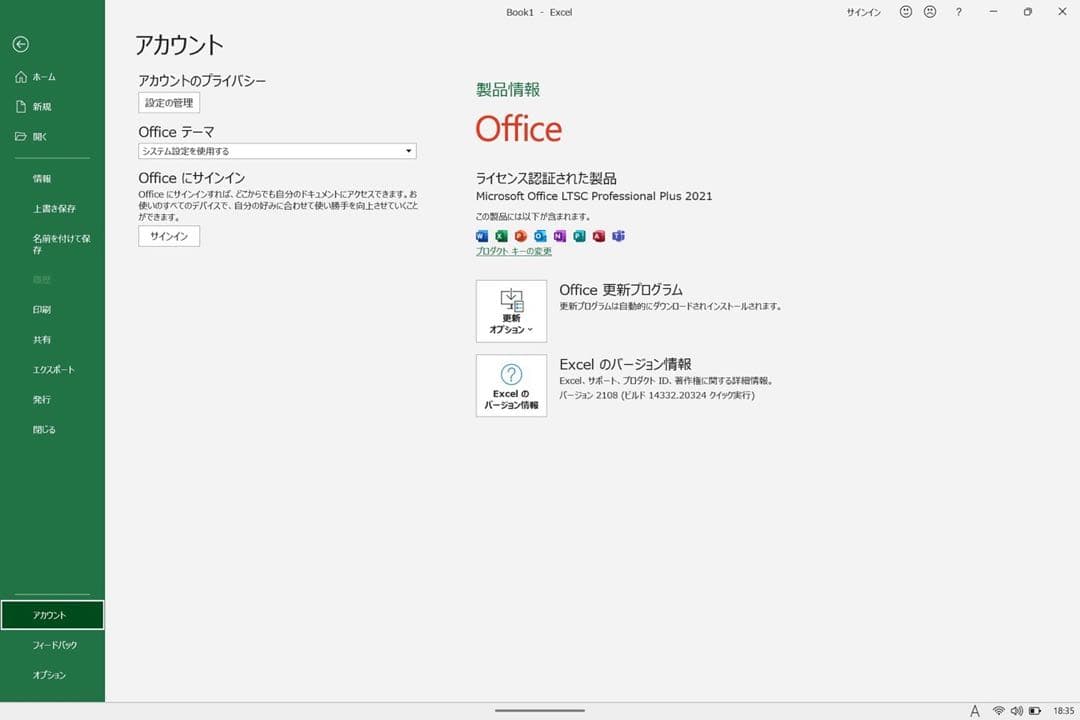Open the Word app icon under ライセンス認証された製品
The width and height of the screenshot is (1080, 720).
(x=482, y=236)
